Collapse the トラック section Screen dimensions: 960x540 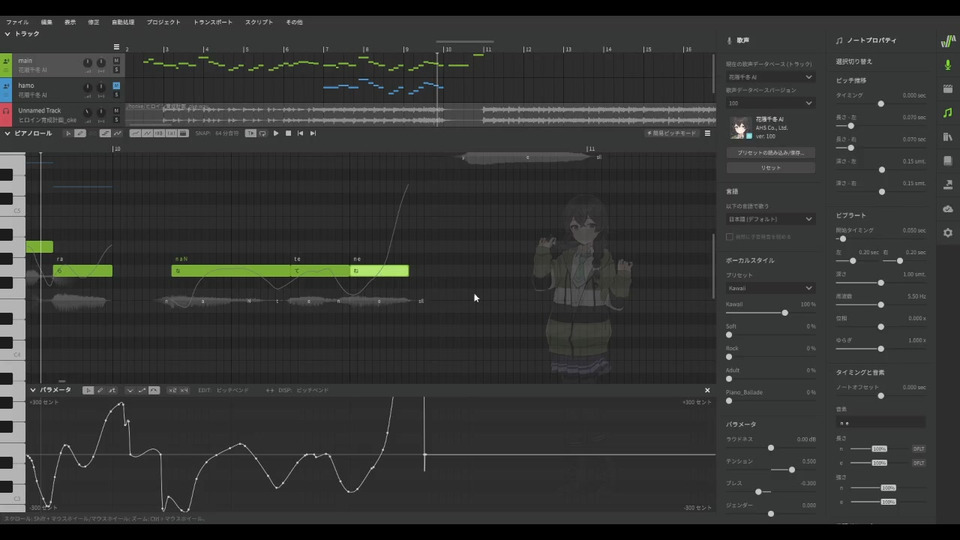[x=7, y=34]
